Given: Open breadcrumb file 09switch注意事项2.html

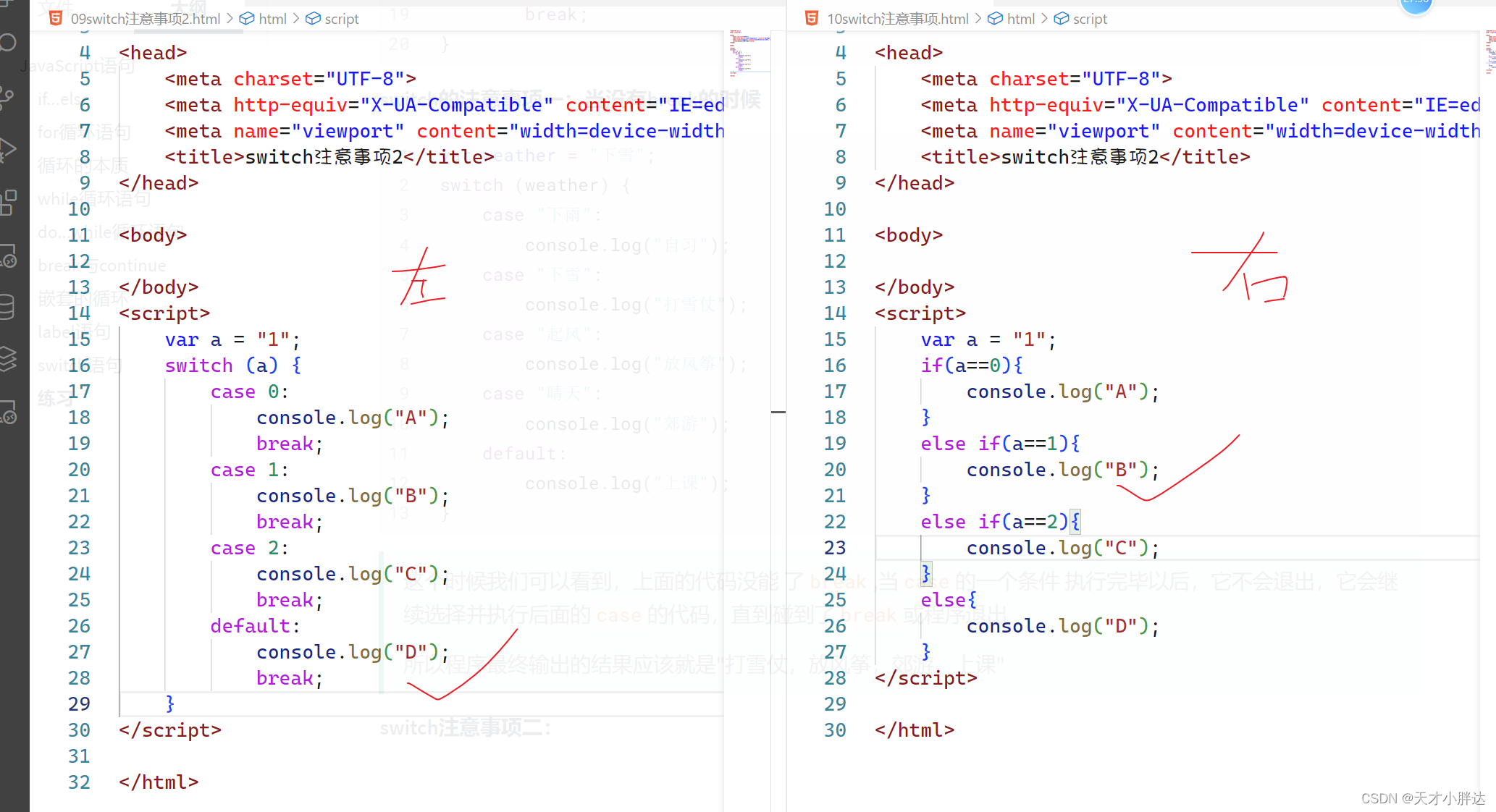Looking at the screenshot, I should tap(146, 19).
